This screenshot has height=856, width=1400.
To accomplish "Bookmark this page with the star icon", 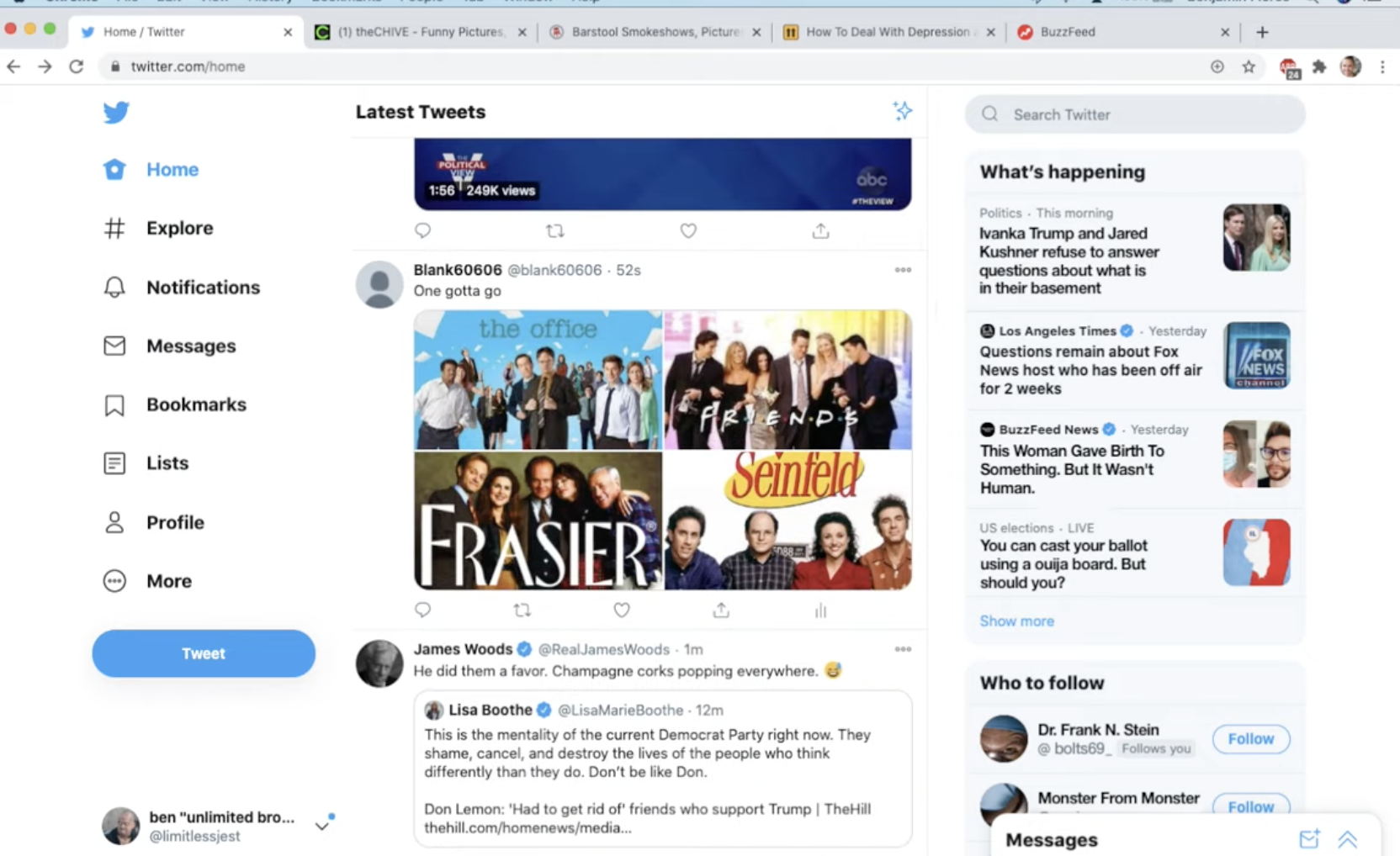I will (x=1249, y=66).
